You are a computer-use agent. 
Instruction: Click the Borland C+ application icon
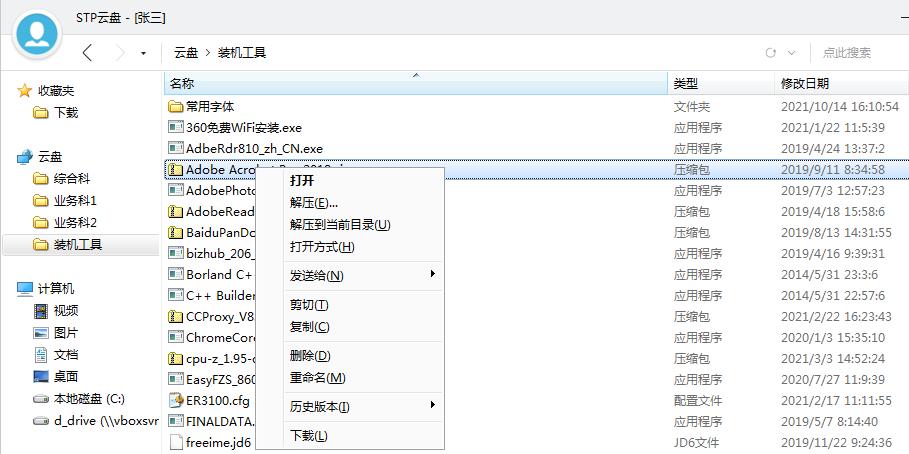pos(176,274)
